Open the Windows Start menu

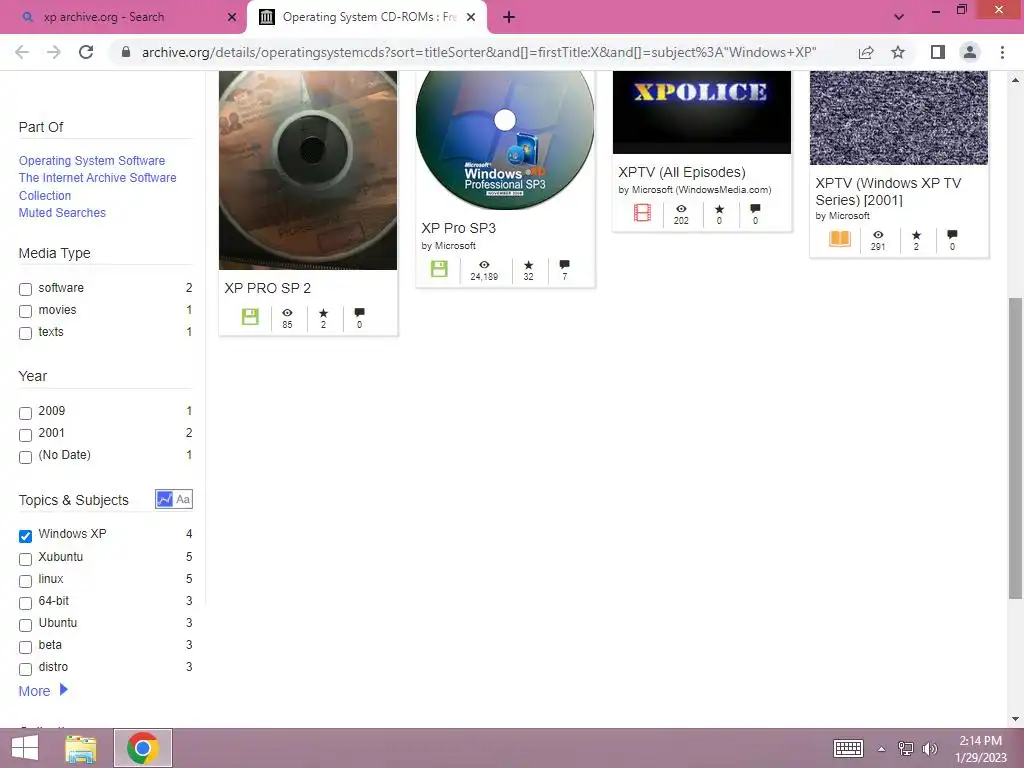tap(25, 748)
